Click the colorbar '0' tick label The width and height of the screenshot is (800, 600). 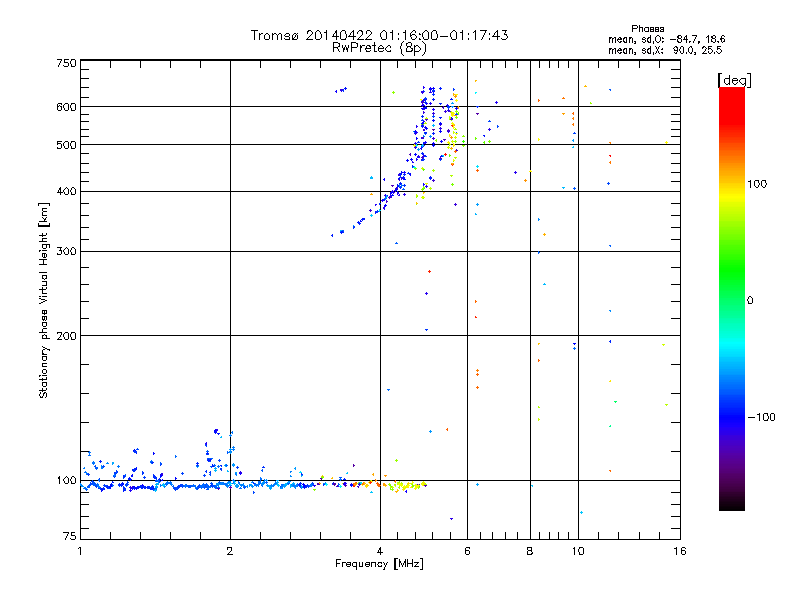[749, 301]
